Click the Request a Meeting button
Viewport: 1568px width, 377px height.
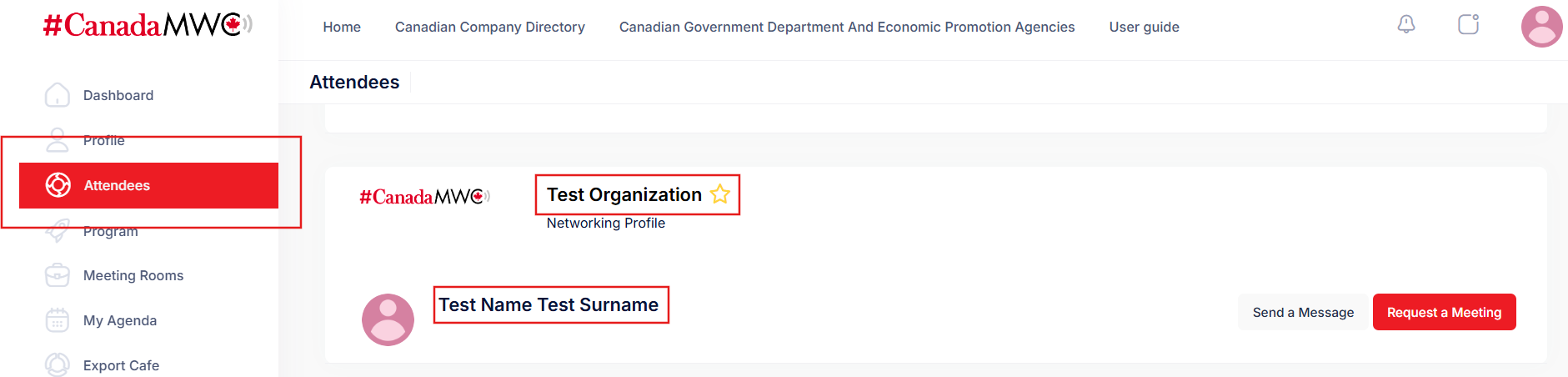1444,313
